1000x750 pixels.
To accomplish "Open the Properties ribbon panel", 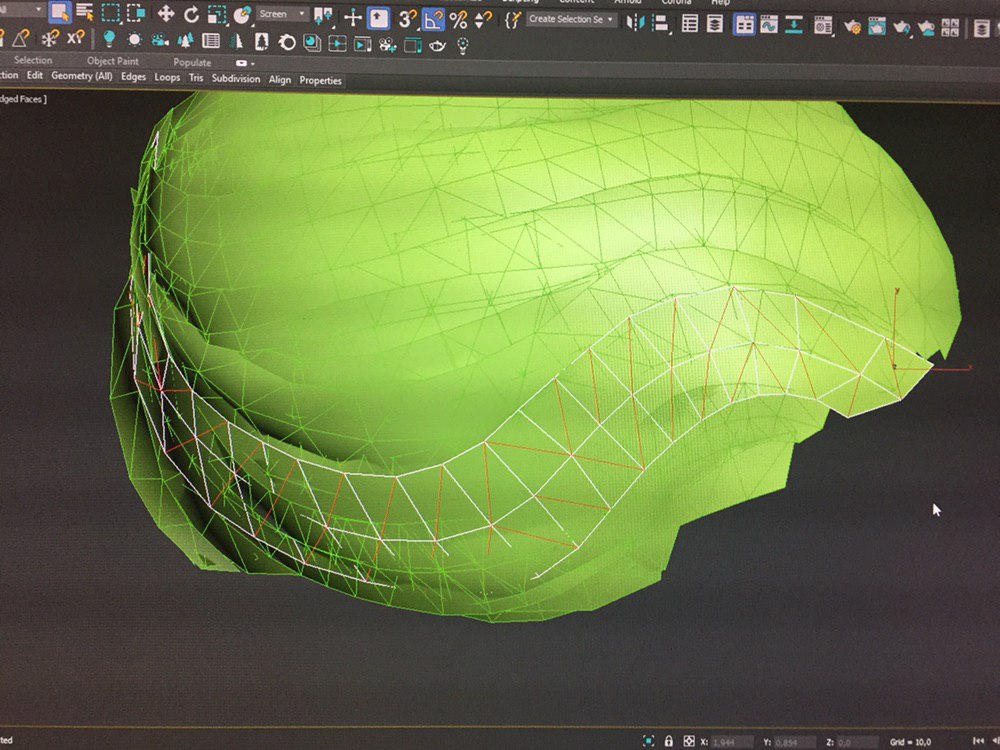I will (x=320, y=80).
